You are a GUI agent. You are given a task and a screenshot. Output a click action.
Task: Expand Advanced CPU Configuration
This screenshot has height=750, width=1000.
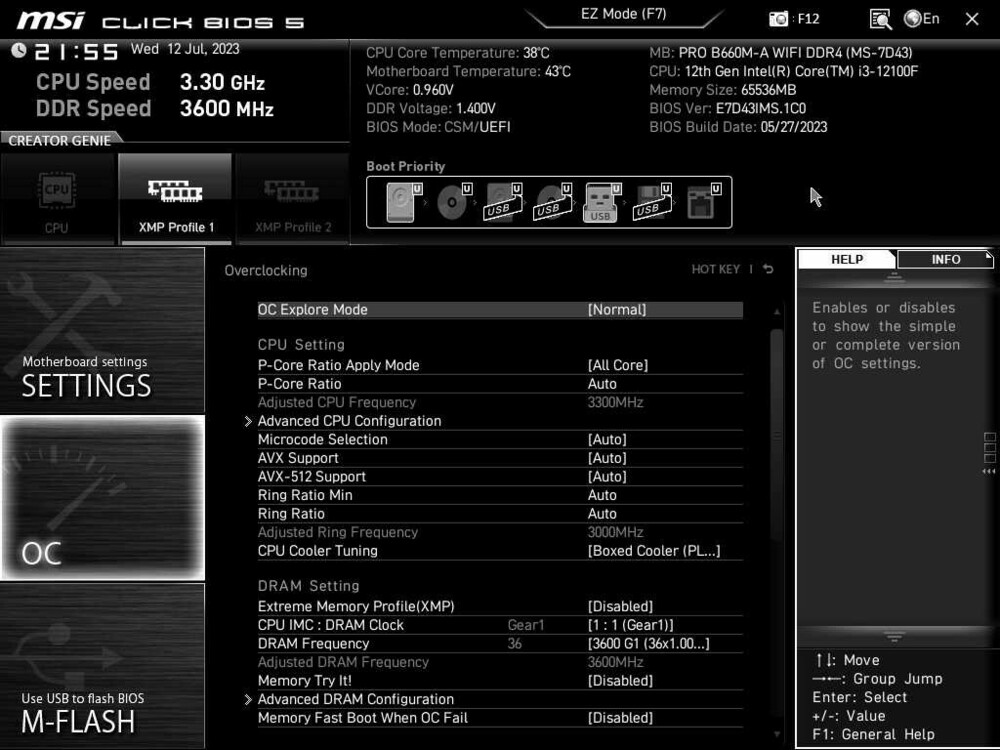tap(348, 420)
